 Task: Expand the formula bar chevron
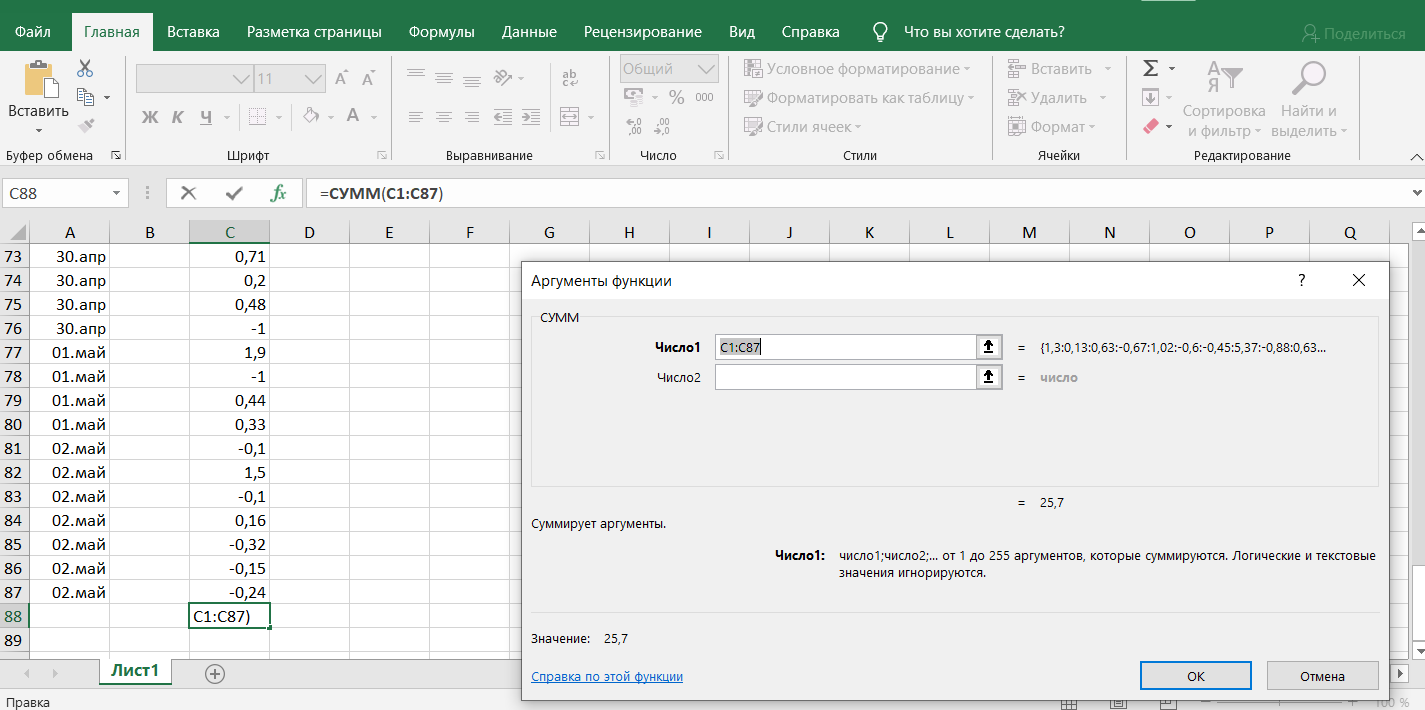1415,193
